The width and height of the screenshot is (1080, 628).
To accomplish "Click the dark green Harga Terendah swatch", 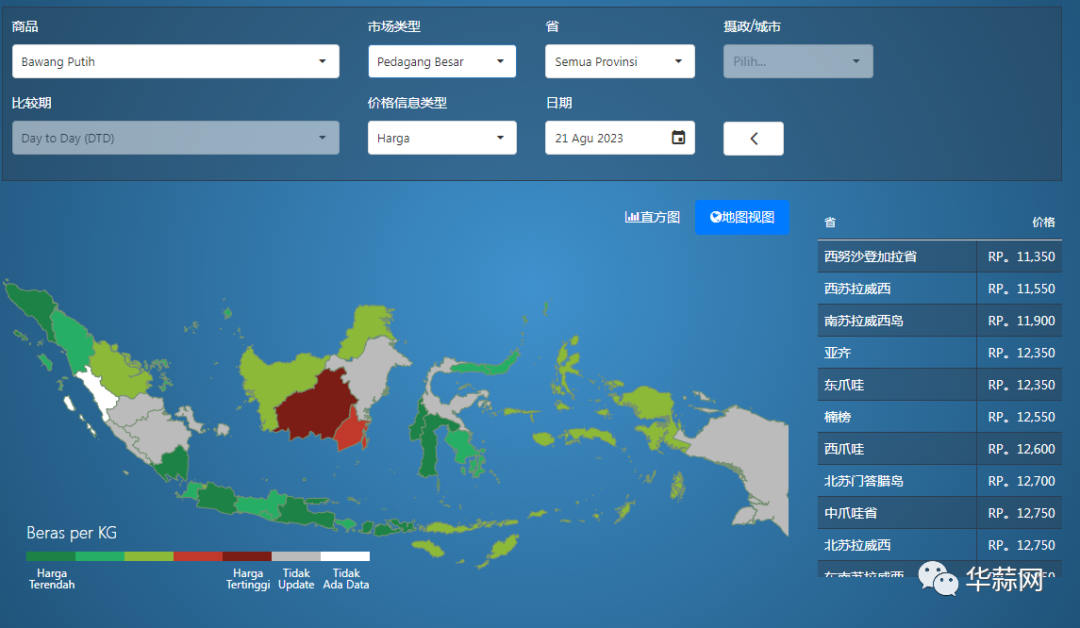I will (50, 556).
